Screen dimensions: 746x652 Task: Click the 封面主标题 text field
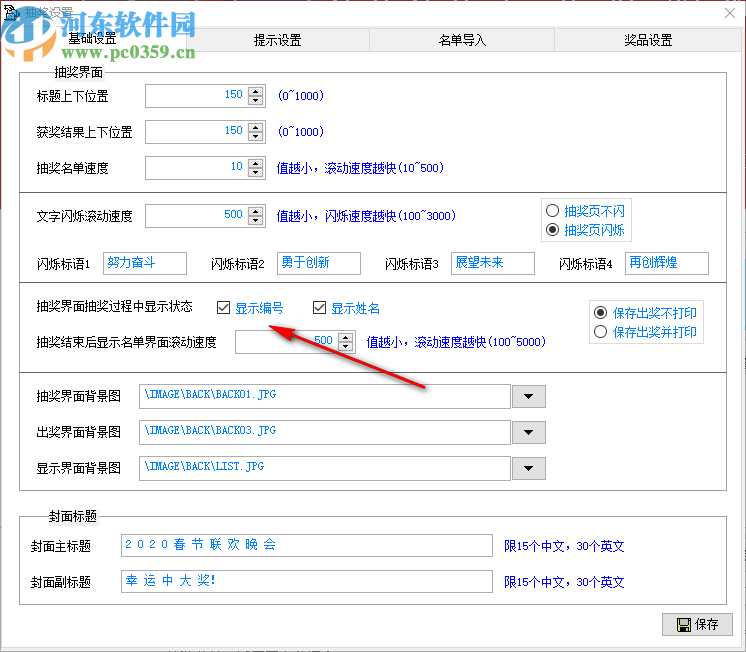point(307,545)
